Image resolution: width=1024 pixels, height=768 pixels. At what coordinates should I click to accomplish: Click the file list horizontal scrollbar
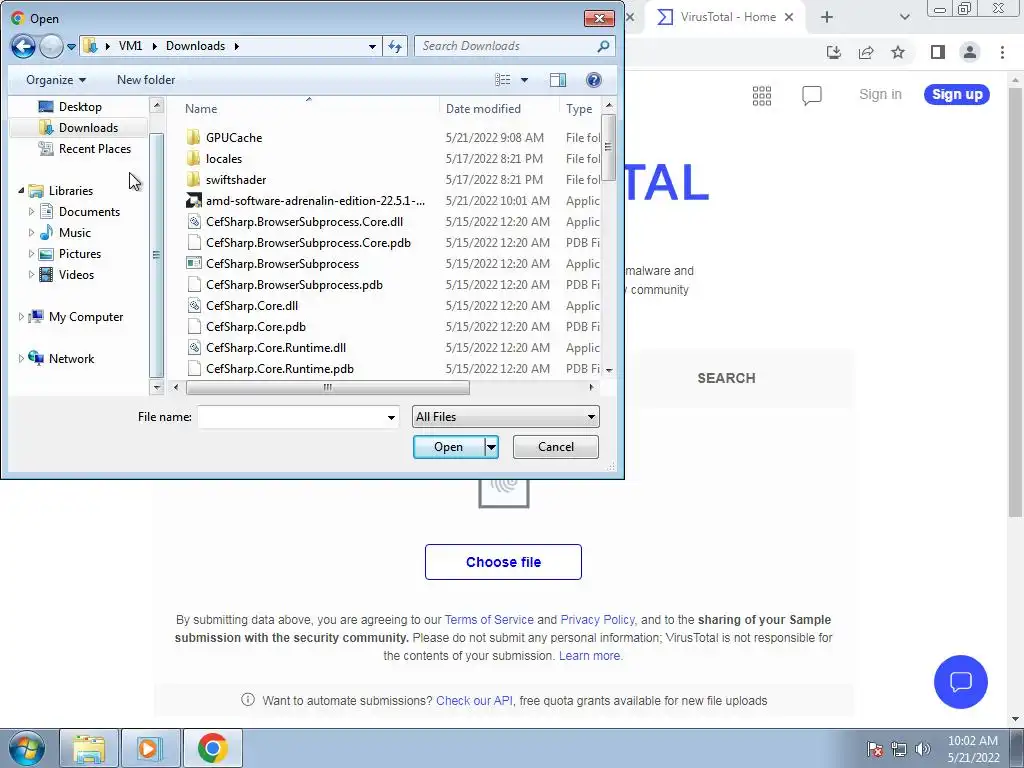(327, 387)
